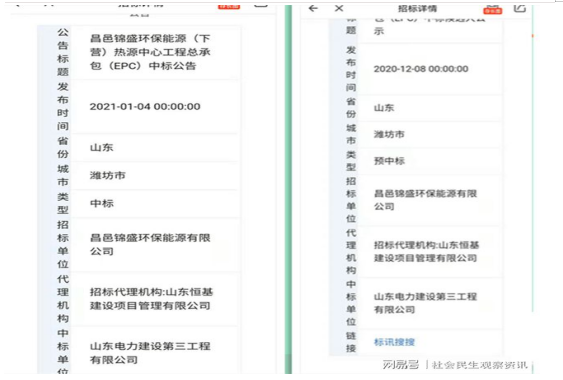Click the 省份 label in the left screenshot
563x380 pixels.
click(63, 147)
